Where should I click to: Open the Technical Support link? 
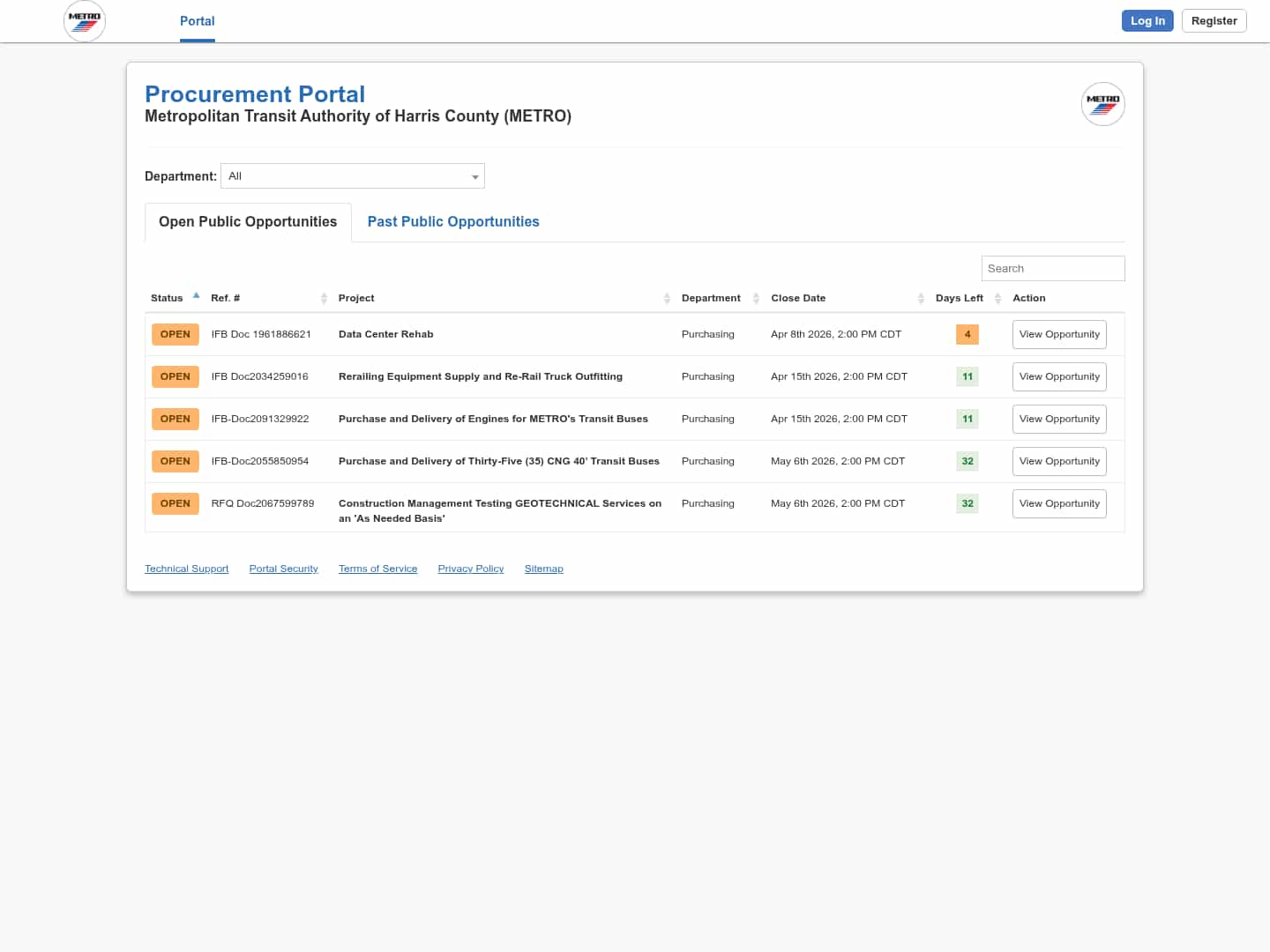click(186, 569)
